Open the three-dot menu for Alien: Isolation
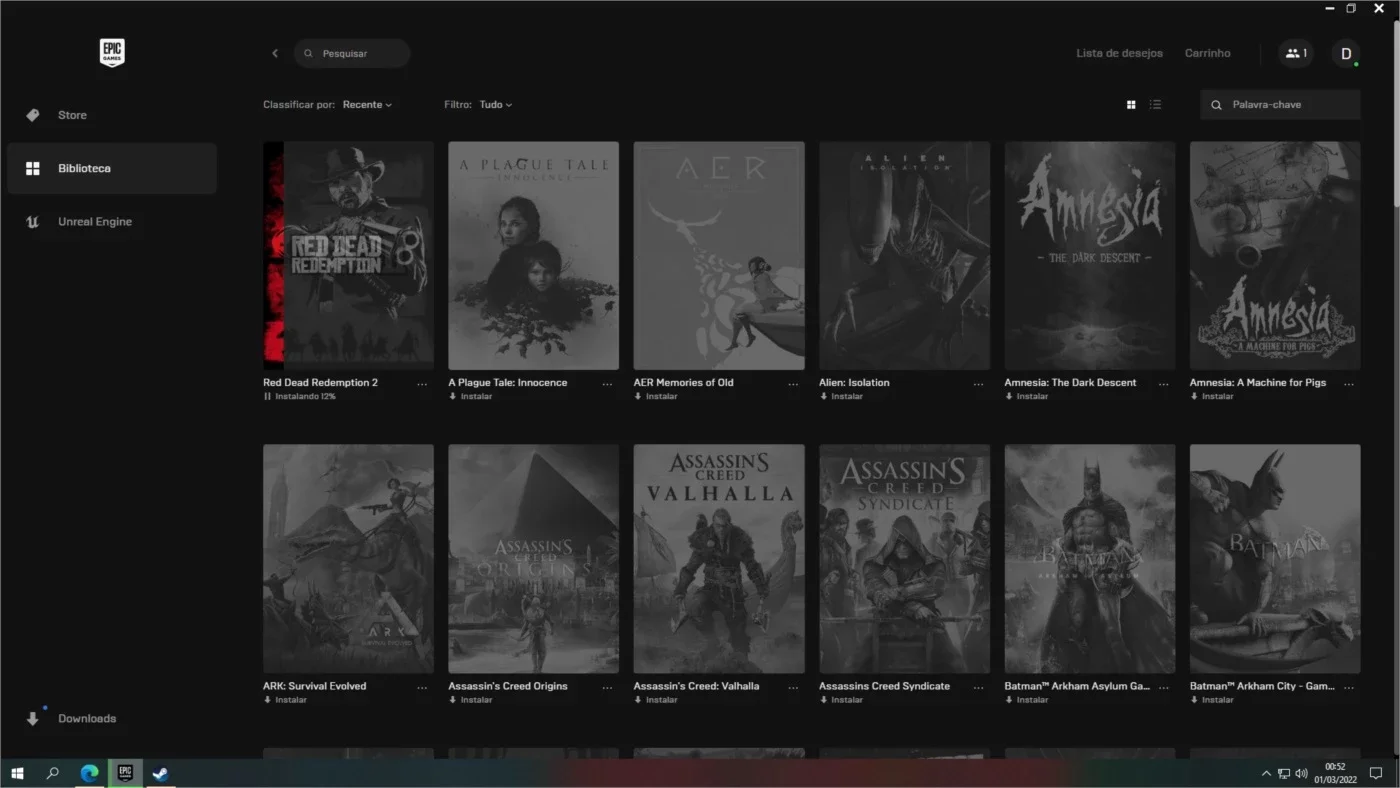The width and height of the screenshot is (1400, 788). point(978,384)
